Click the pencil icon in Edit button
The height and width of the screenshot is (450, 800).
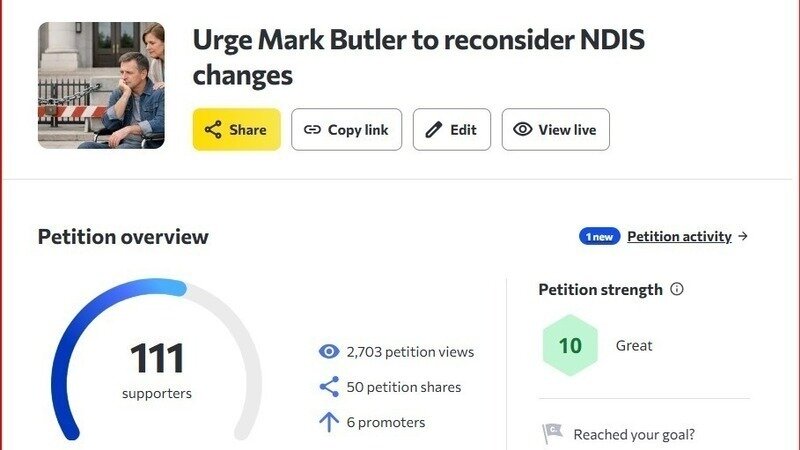[x=434, y=130]
